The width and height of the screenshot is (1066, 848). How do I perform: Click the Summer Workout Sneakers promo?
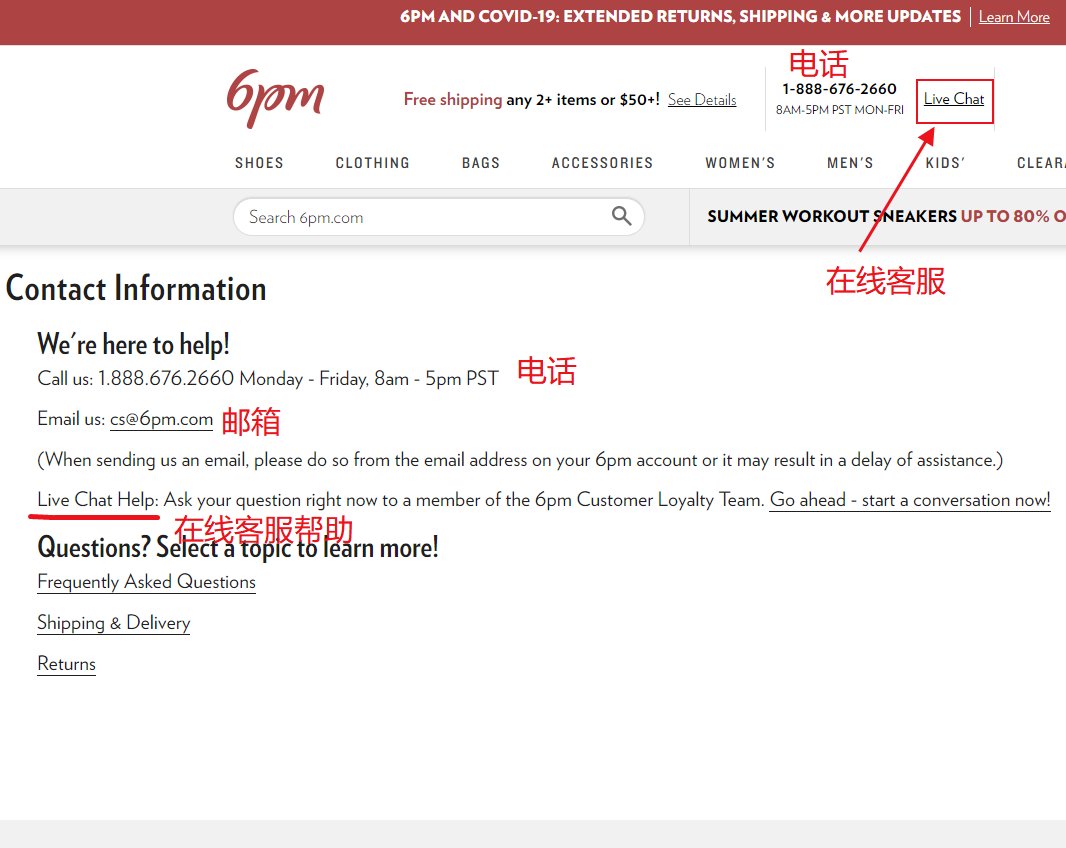pos(887,216)
